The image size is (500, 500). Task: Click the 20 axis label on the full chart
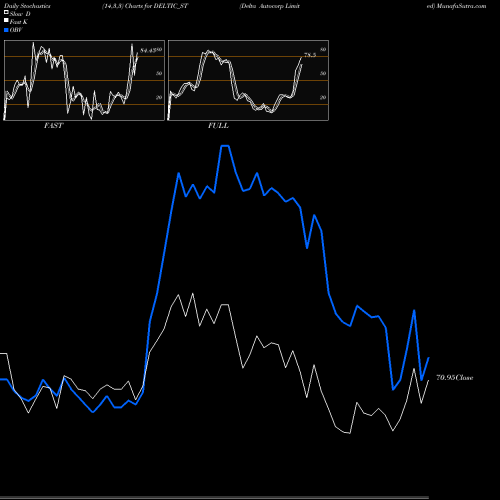click(x=323, y=97)
